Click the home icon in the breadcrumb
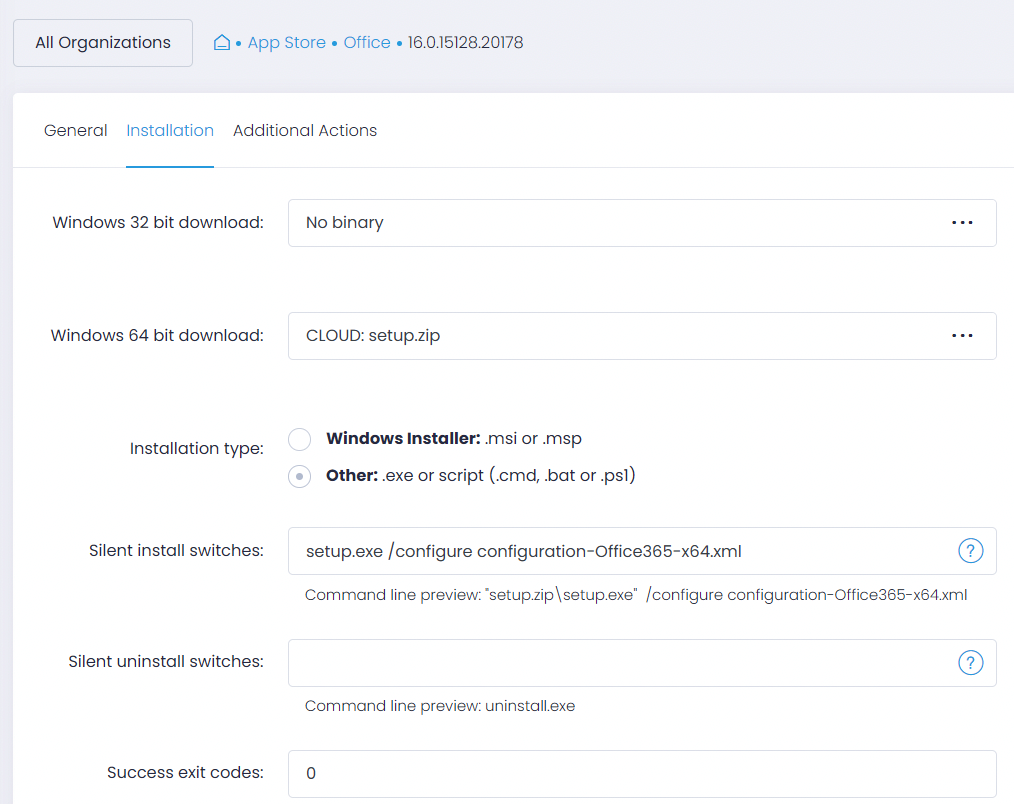Image resolution: width=1014 pixels, height=804 pixels. coord(221,42)
